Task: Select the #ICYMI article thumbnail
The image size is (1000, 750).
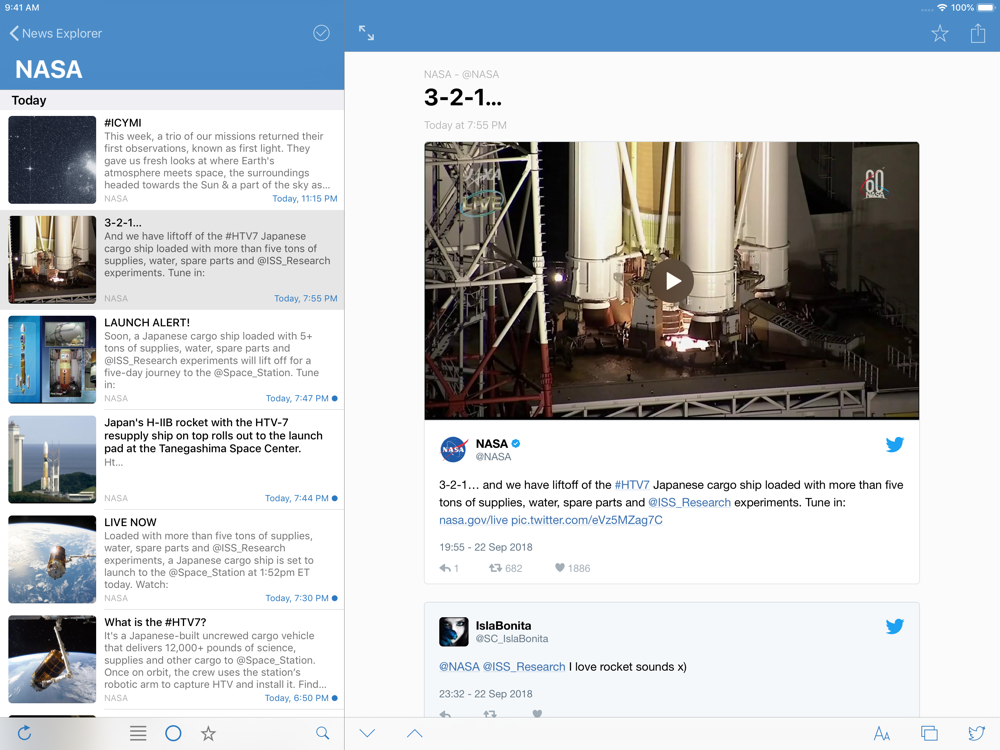Action: click(x=52, y=160)
